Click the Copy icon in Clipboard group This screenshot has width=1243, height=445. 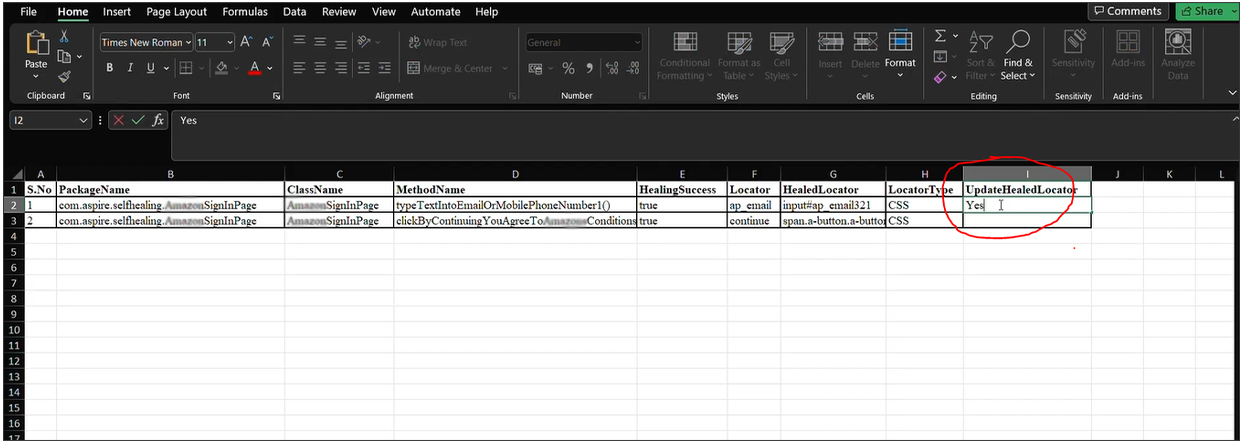point(64,57)
